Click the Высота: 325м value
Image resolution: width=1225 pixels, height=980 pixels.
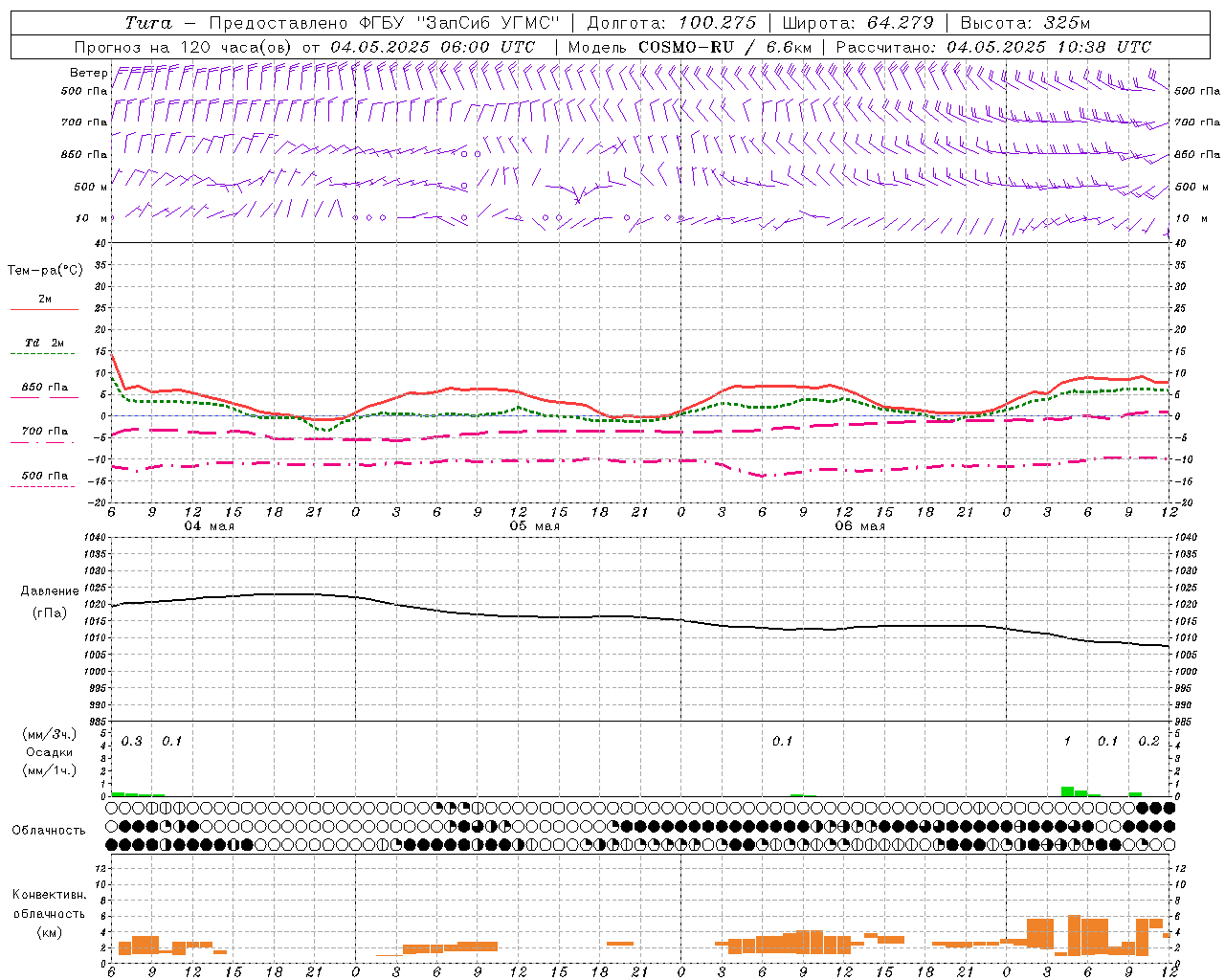(1025, 23)
